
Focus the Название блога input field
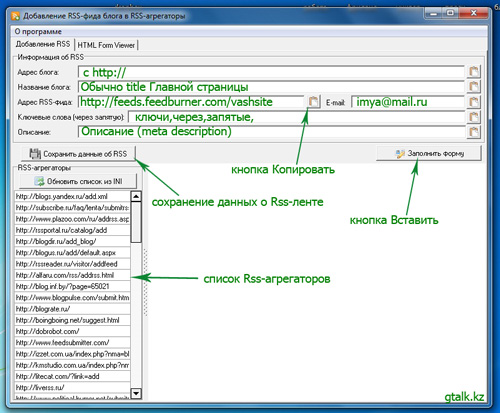coord(271,87)
